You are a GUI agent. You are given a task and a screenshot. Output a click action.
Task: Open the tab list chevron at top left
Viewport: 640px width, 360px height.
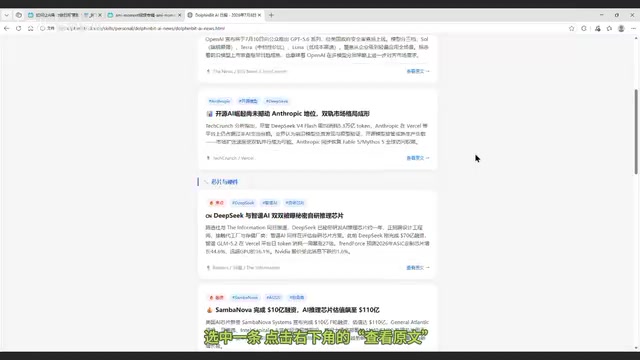[7, 15]
